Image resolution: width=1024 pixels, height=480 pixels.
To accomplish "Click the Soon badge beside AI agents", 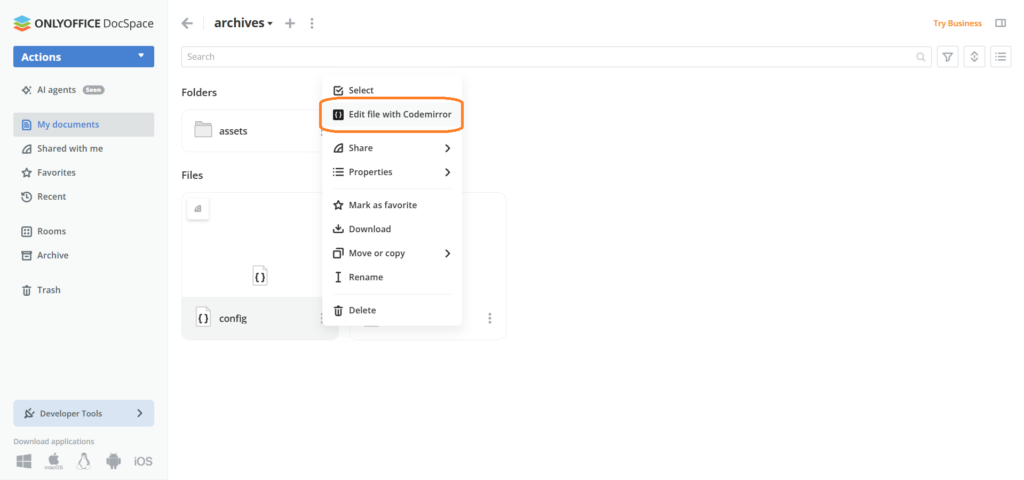I will coord(93,90).
